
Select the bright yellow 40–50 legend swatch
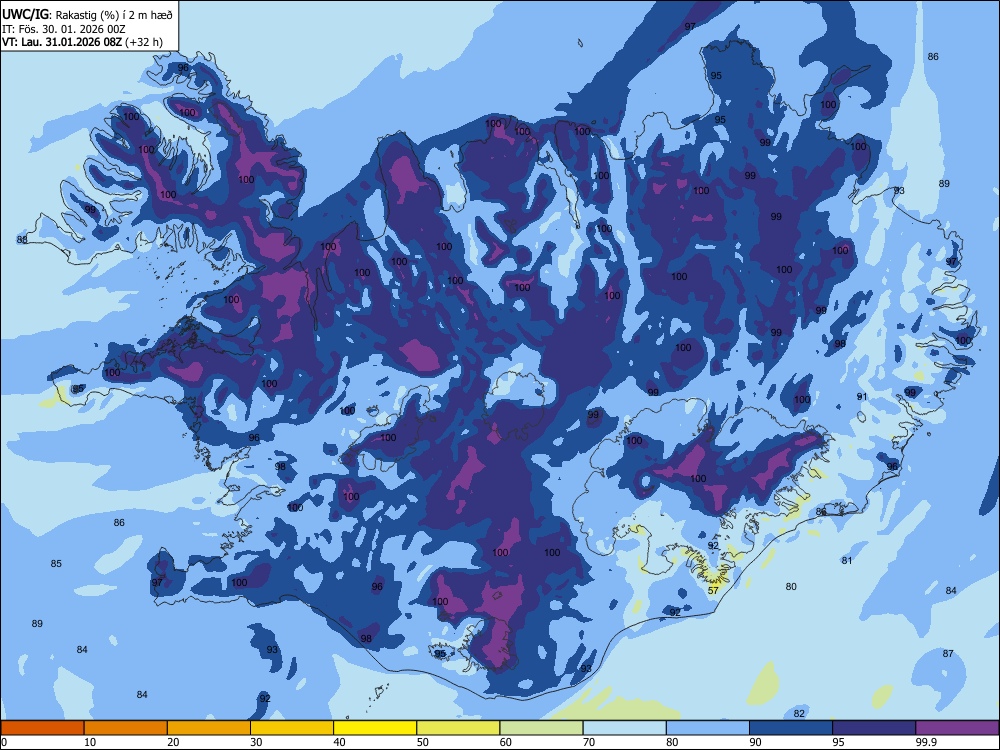375,728
